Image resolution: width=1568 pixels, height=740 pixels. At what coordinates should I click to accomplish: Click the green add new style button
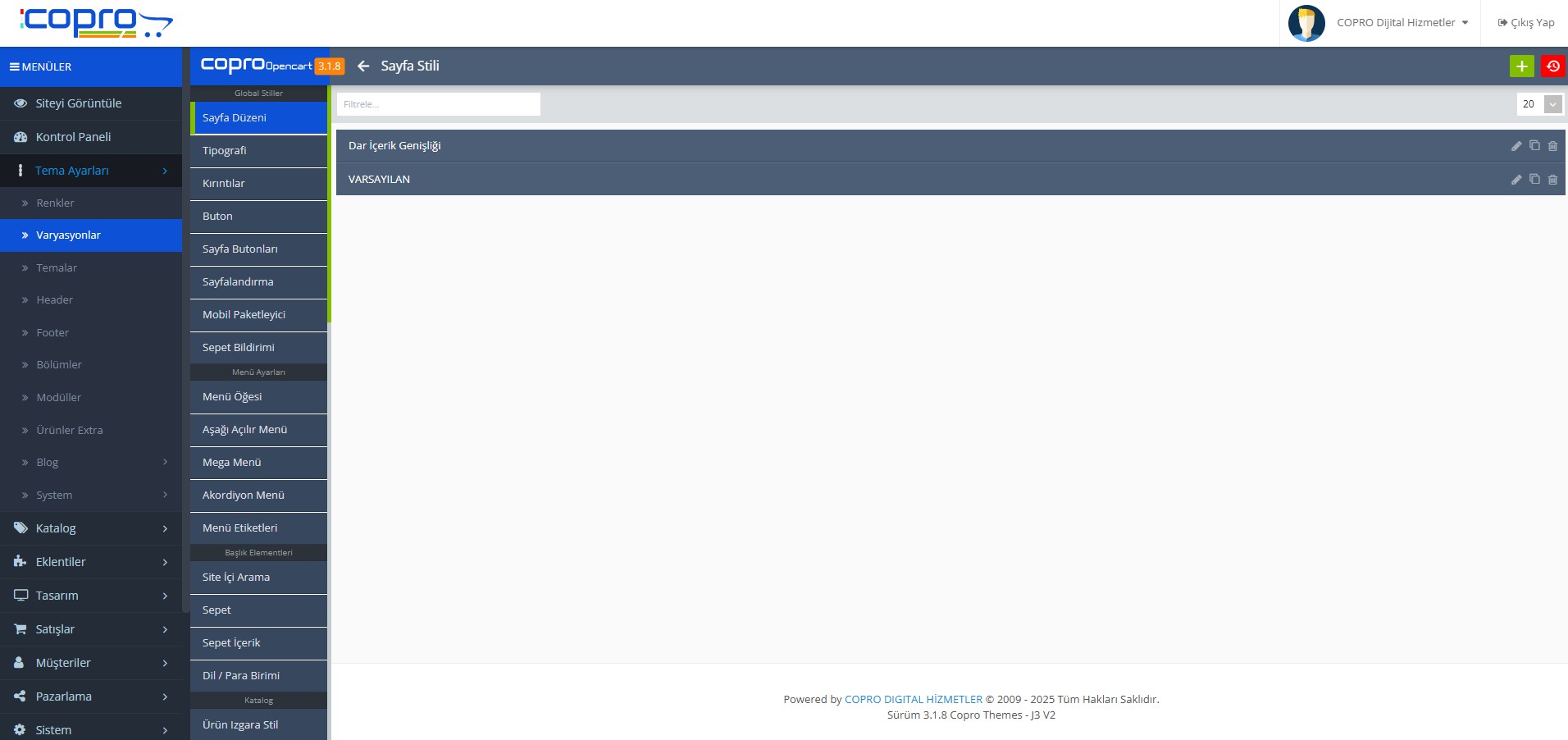click(x=1521, y=66)
